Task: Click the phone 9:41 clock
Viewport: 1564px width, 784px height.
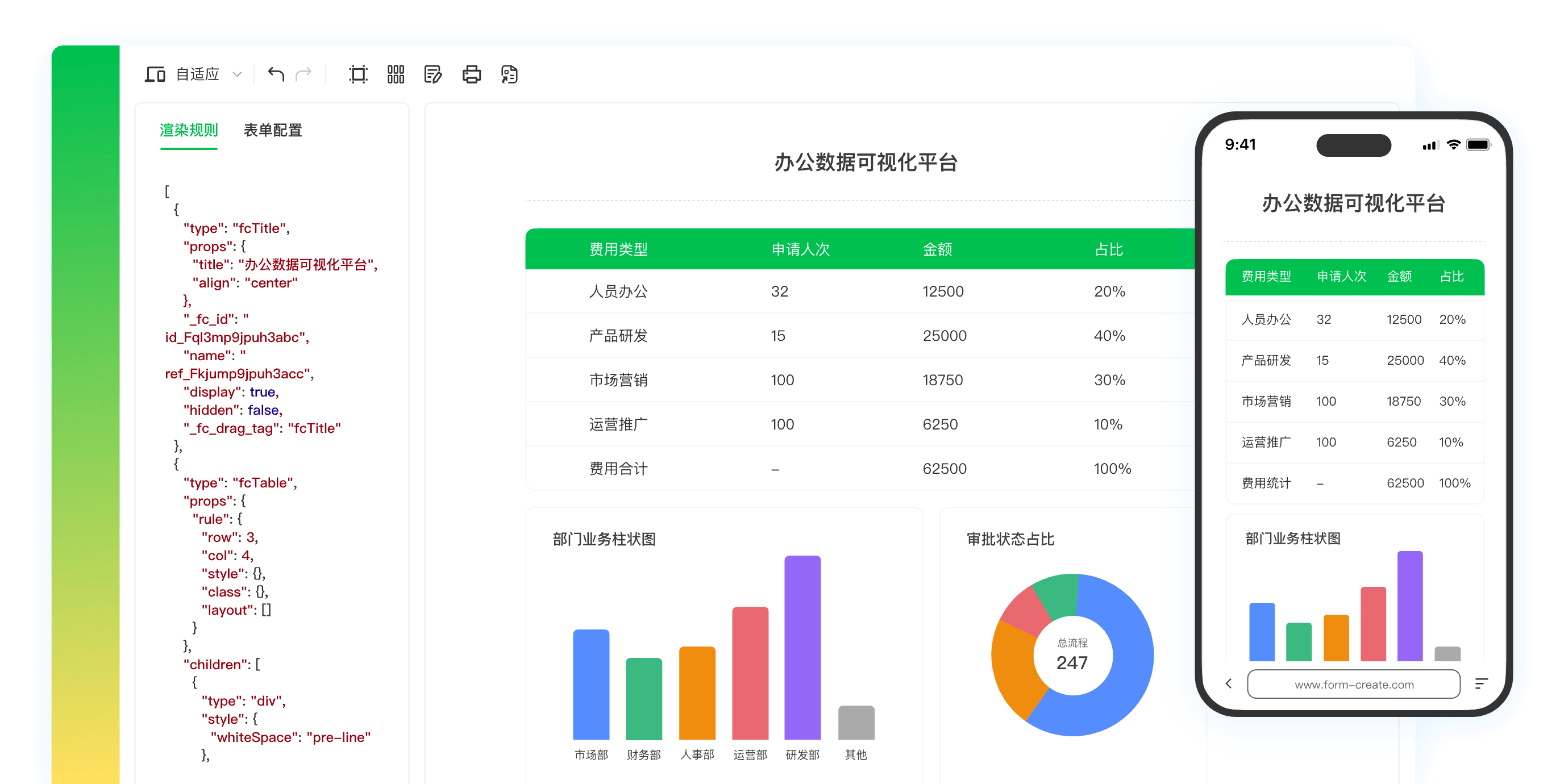Action: [1240, 144]
